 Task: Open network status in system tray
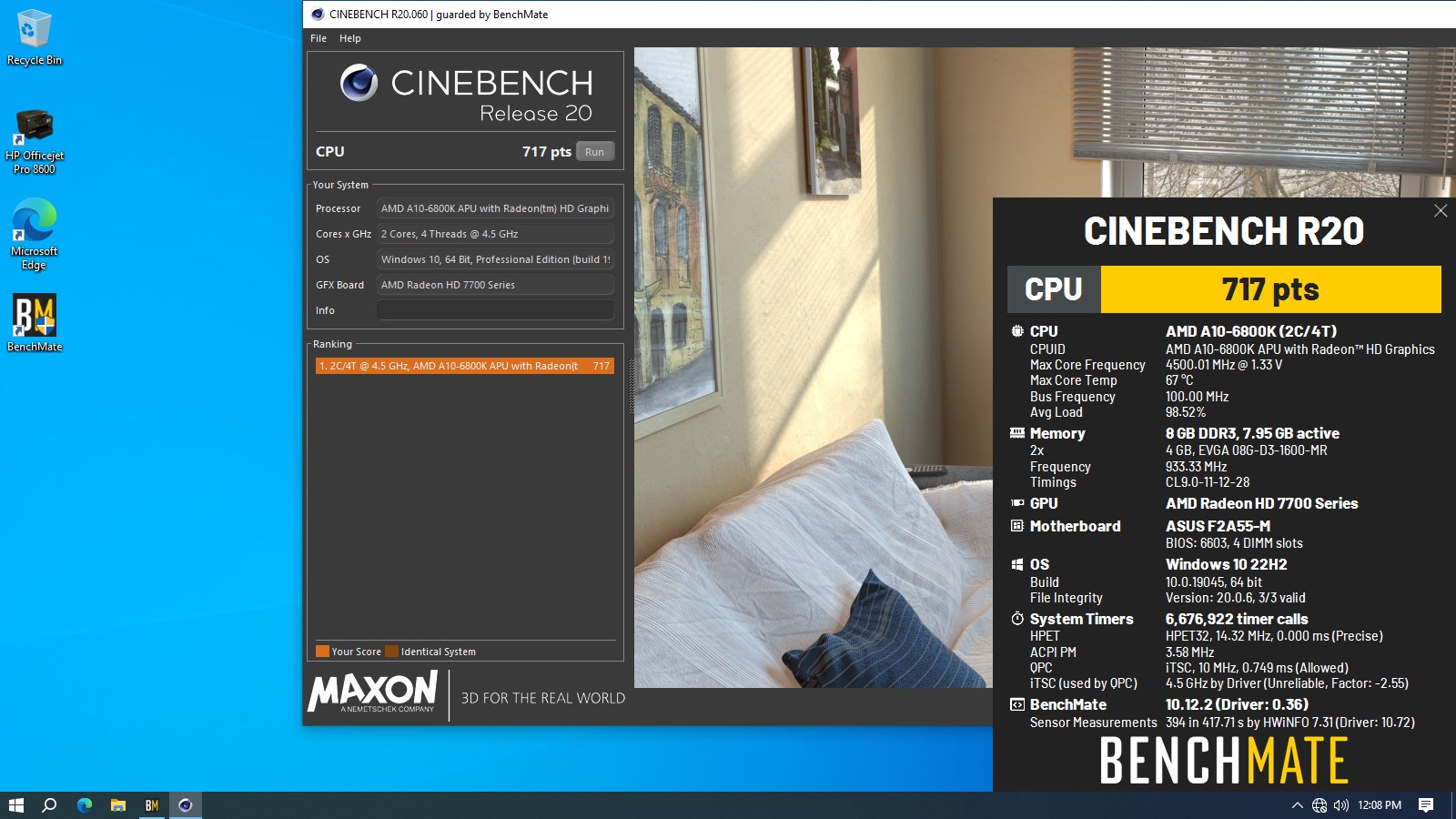pyautogui.click(x=1319, y=805)
